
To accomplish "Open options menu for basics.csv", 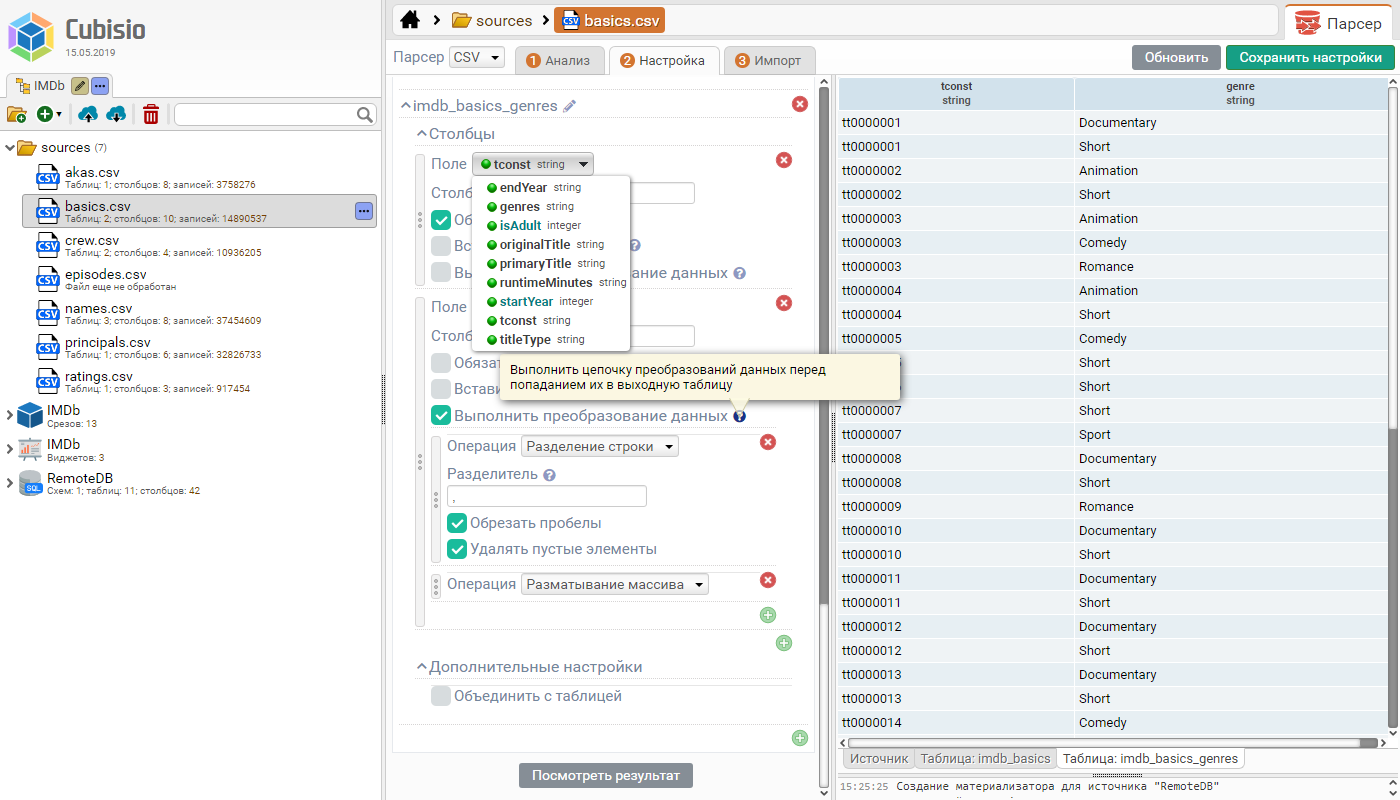I will (x=364, y=211).
